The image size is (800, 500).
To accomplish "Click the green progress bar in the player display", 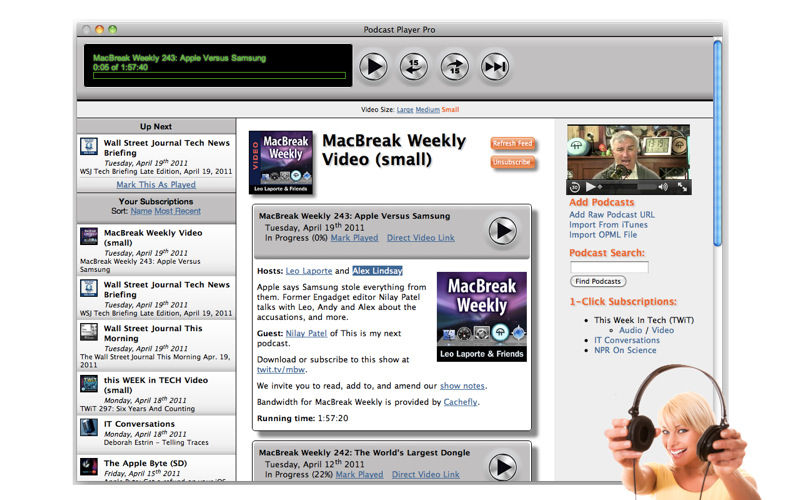I will (x=219, y=76).
